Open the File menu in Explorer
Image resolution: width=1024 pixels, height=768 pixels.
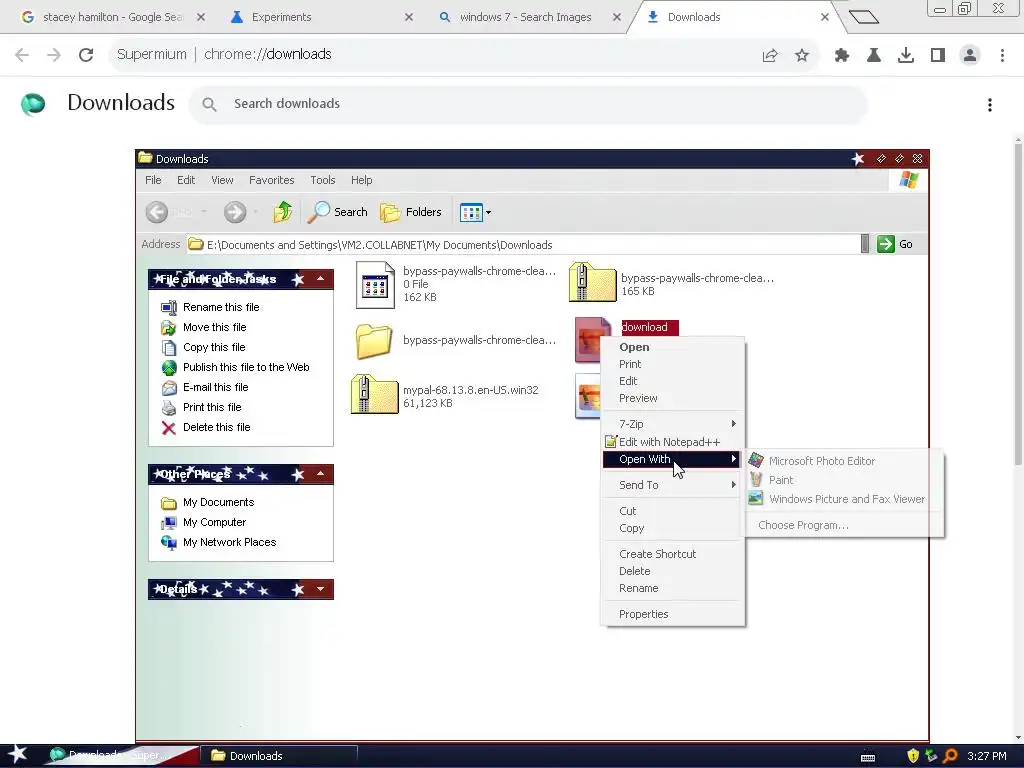153,180
